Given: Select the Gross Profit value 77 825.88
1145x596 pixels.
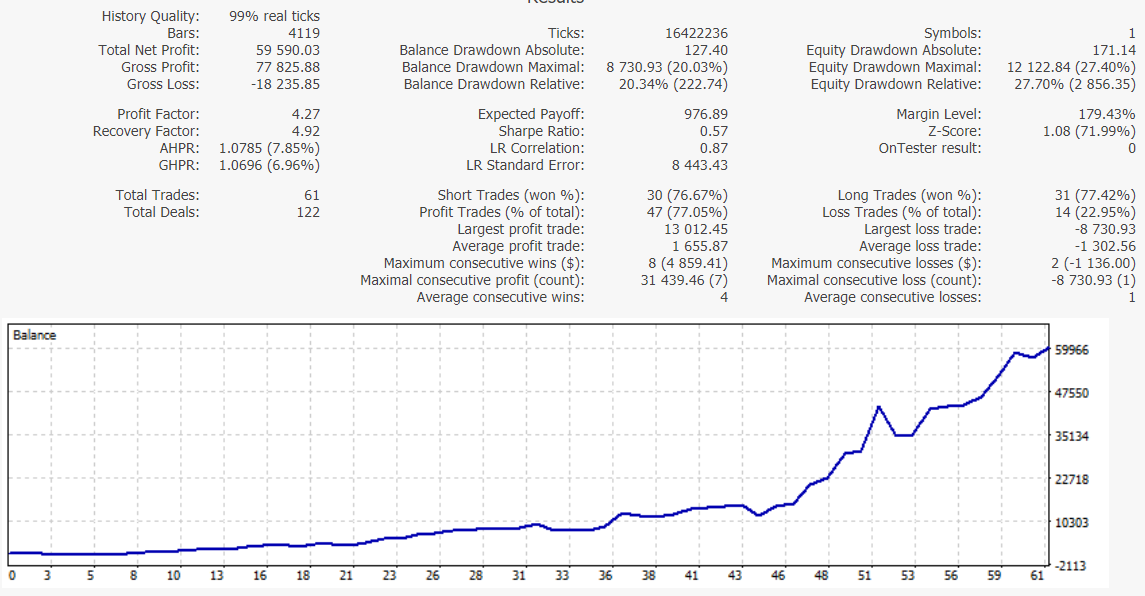Looking at the screenshot, I should [288, 67].
